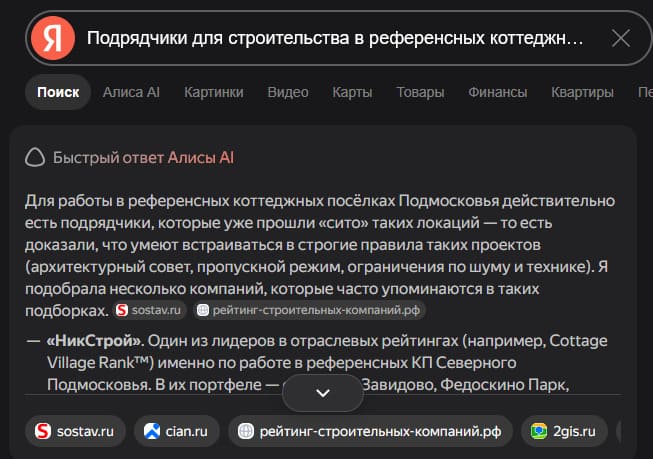Click the red Yandex logo icon

click(x=53, y=38)
